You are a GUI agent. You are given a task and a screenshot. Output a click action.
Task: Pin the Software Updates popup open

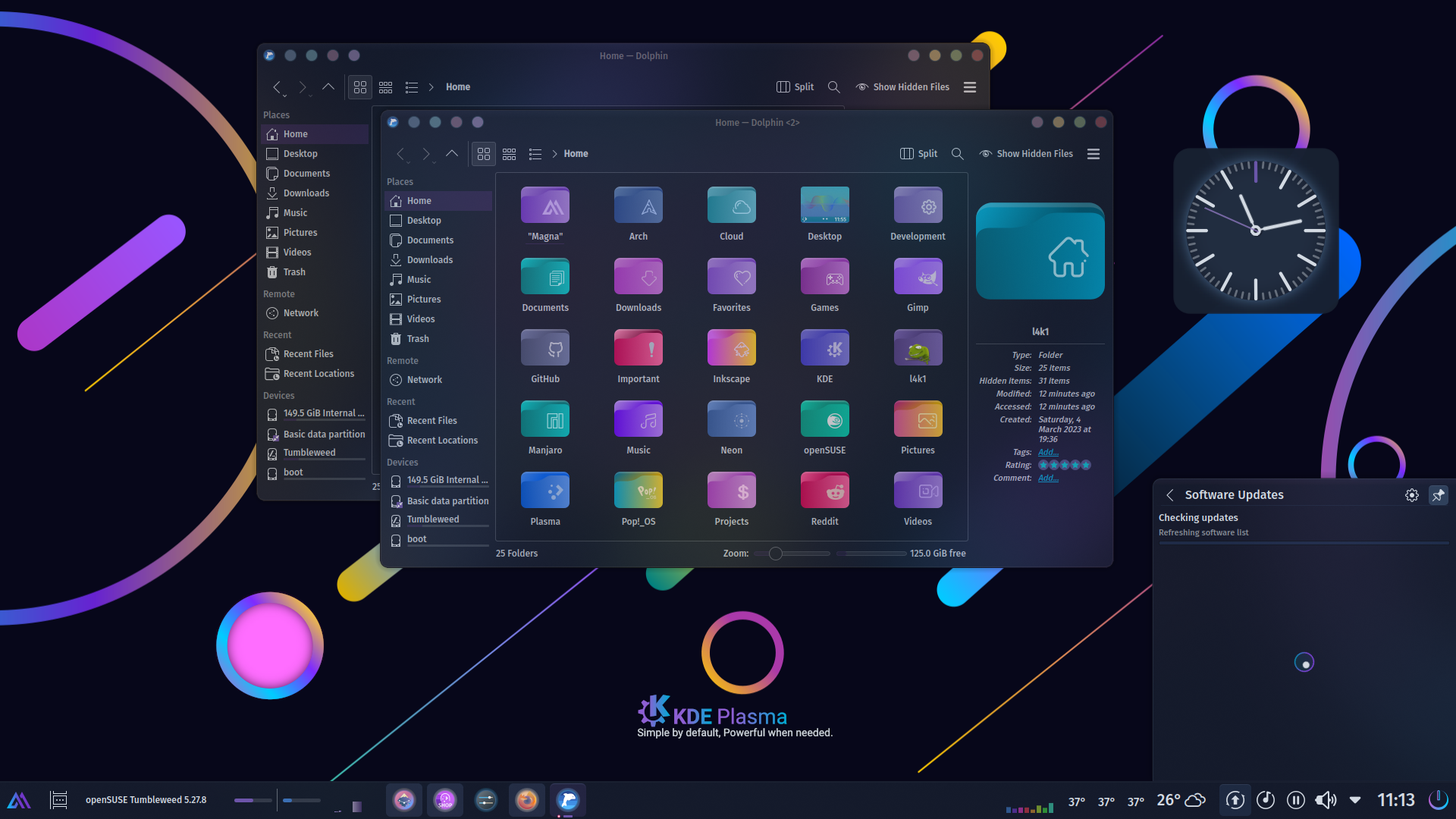coord(1439,495)
